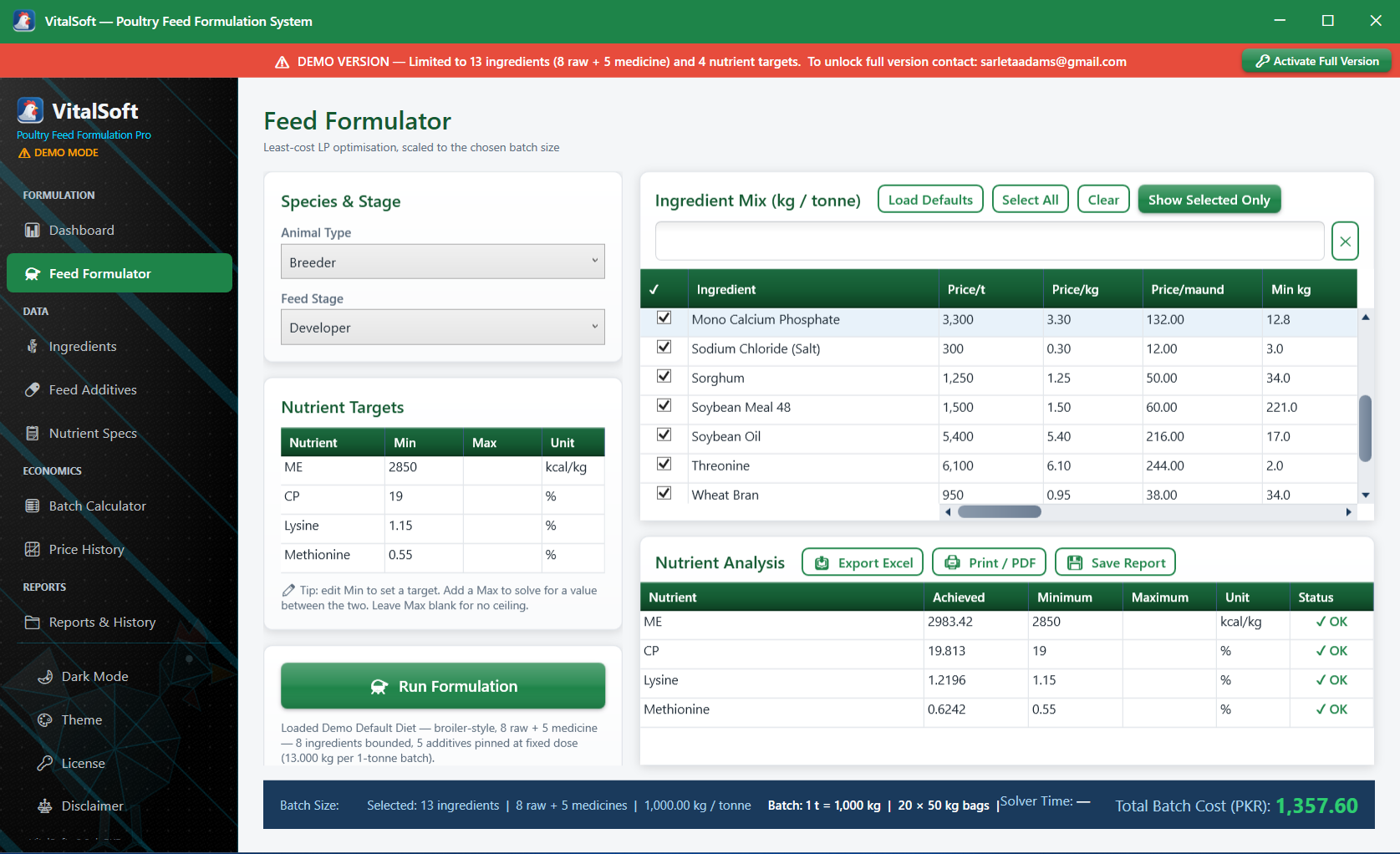1400x854 pixels.
Task: Click the floppy disk icon on Save Report
Action: coord(1075,563)
